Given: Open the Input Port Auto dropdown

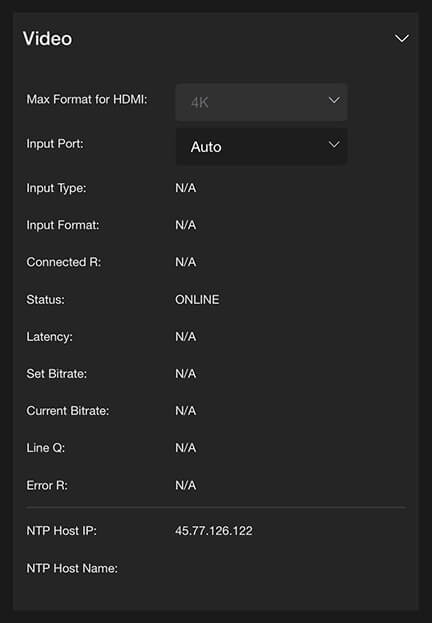Looking at the screenshot, I should (x=262, y=146).
